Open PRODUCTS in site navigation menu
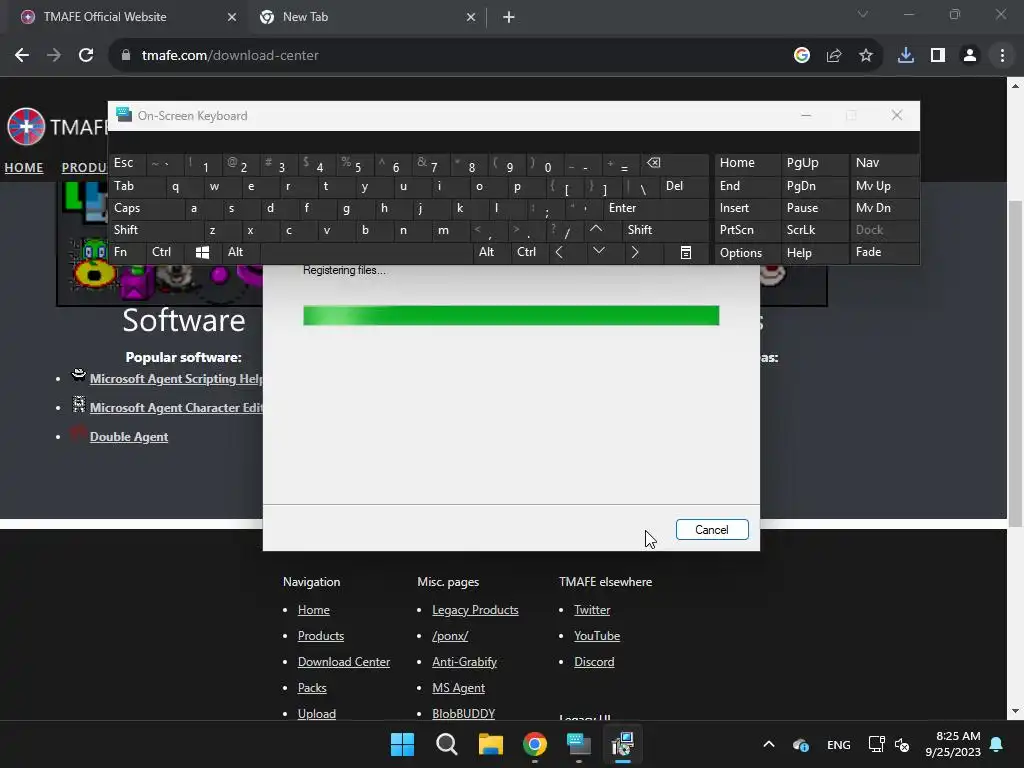 [x=84, y=168]
